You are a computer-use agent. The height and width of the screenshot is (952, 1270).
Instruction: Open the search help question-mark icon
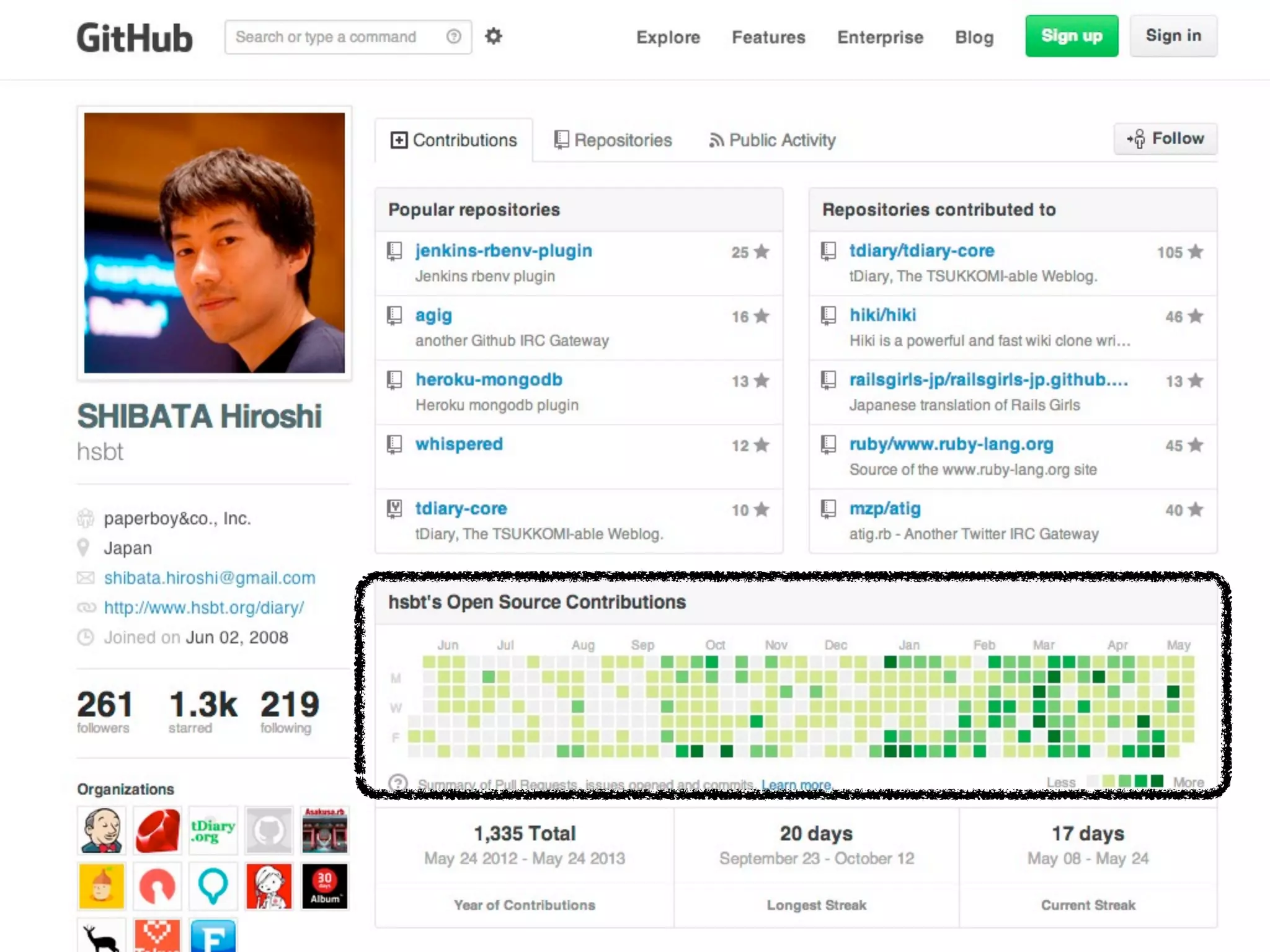coord(454,37)
